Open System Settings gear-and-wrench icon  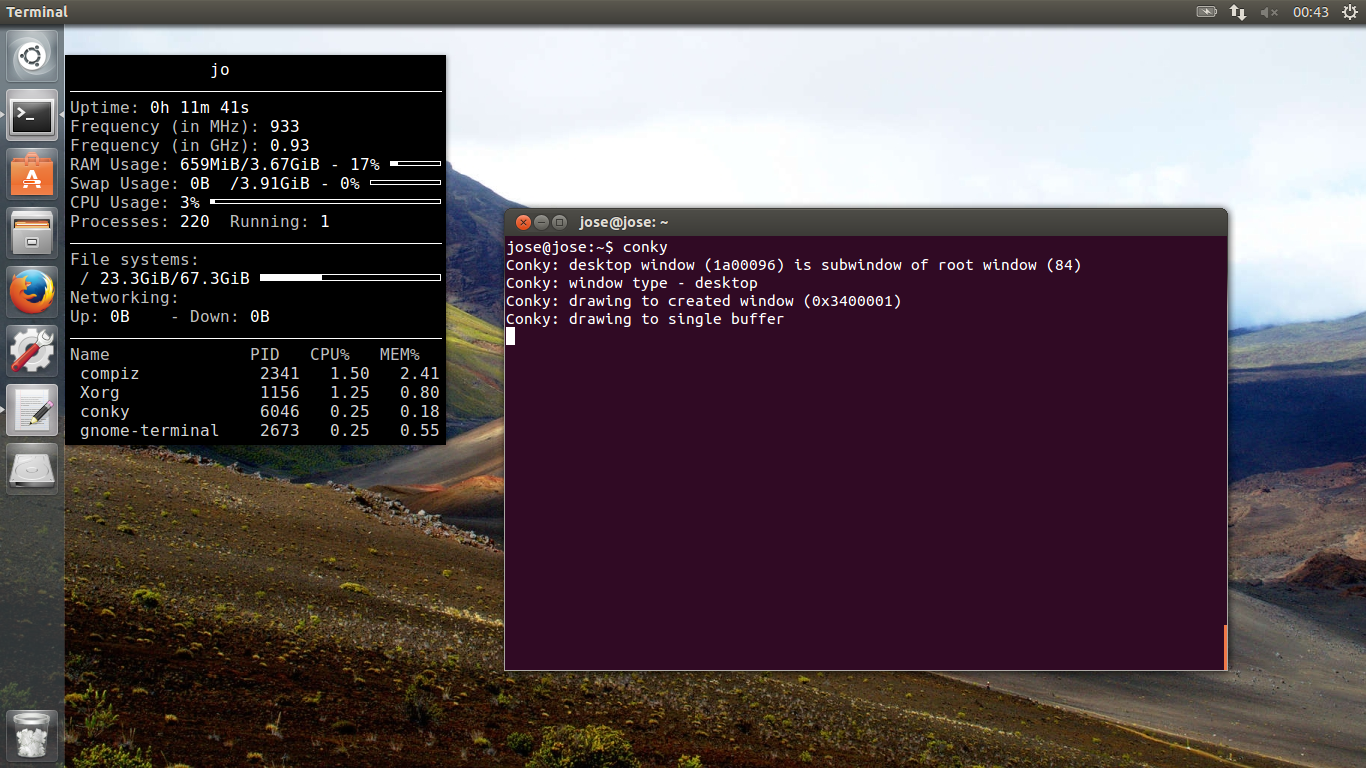32,350
